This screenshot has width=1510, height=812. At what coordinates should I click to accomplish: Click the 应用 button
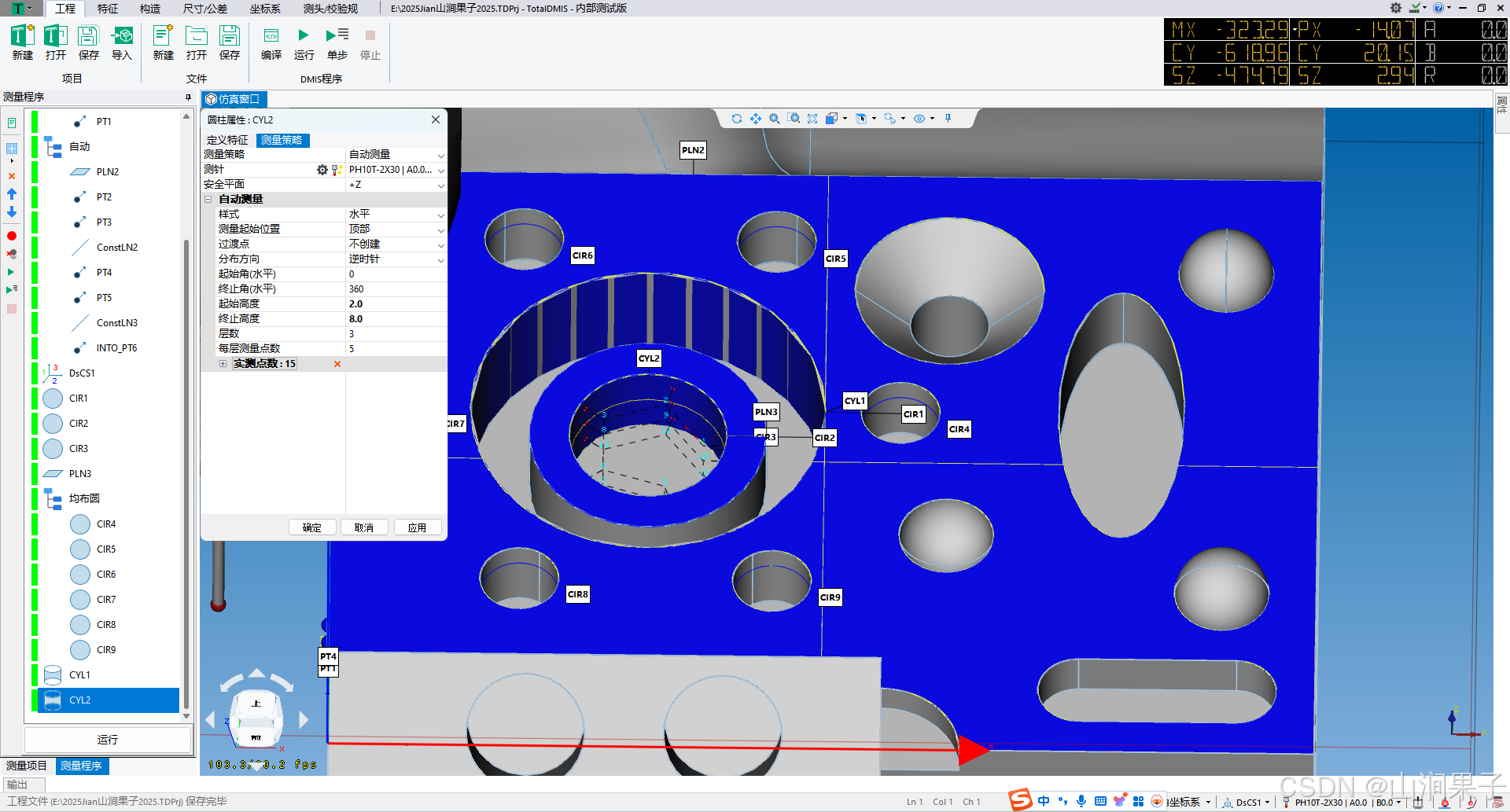[418, 527]
